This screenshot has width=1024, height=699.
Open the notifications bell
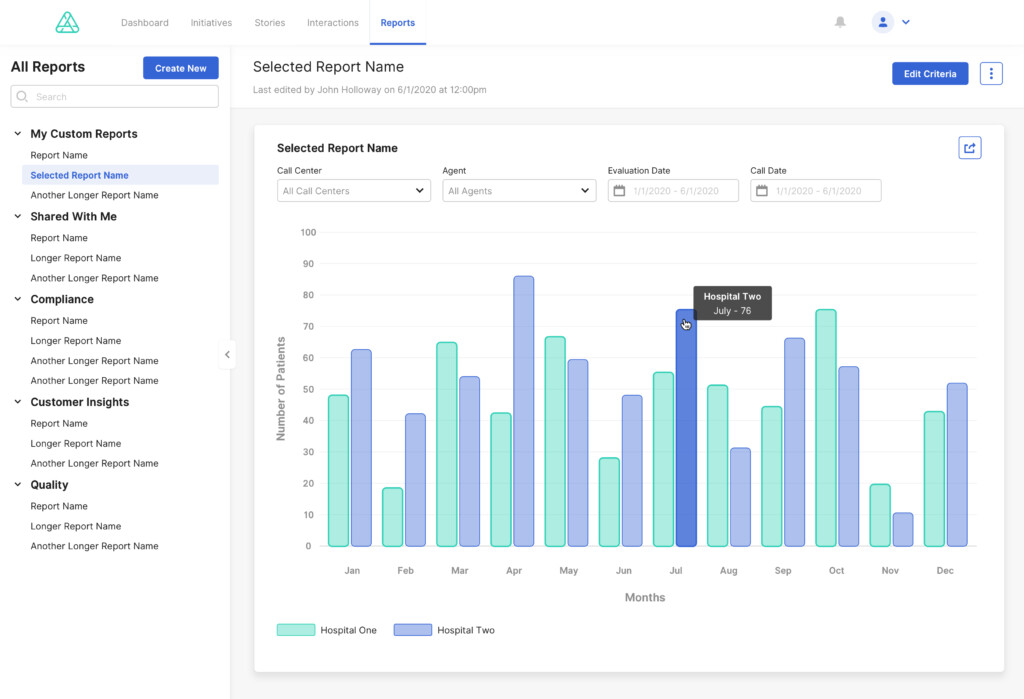tap(841, 21)
